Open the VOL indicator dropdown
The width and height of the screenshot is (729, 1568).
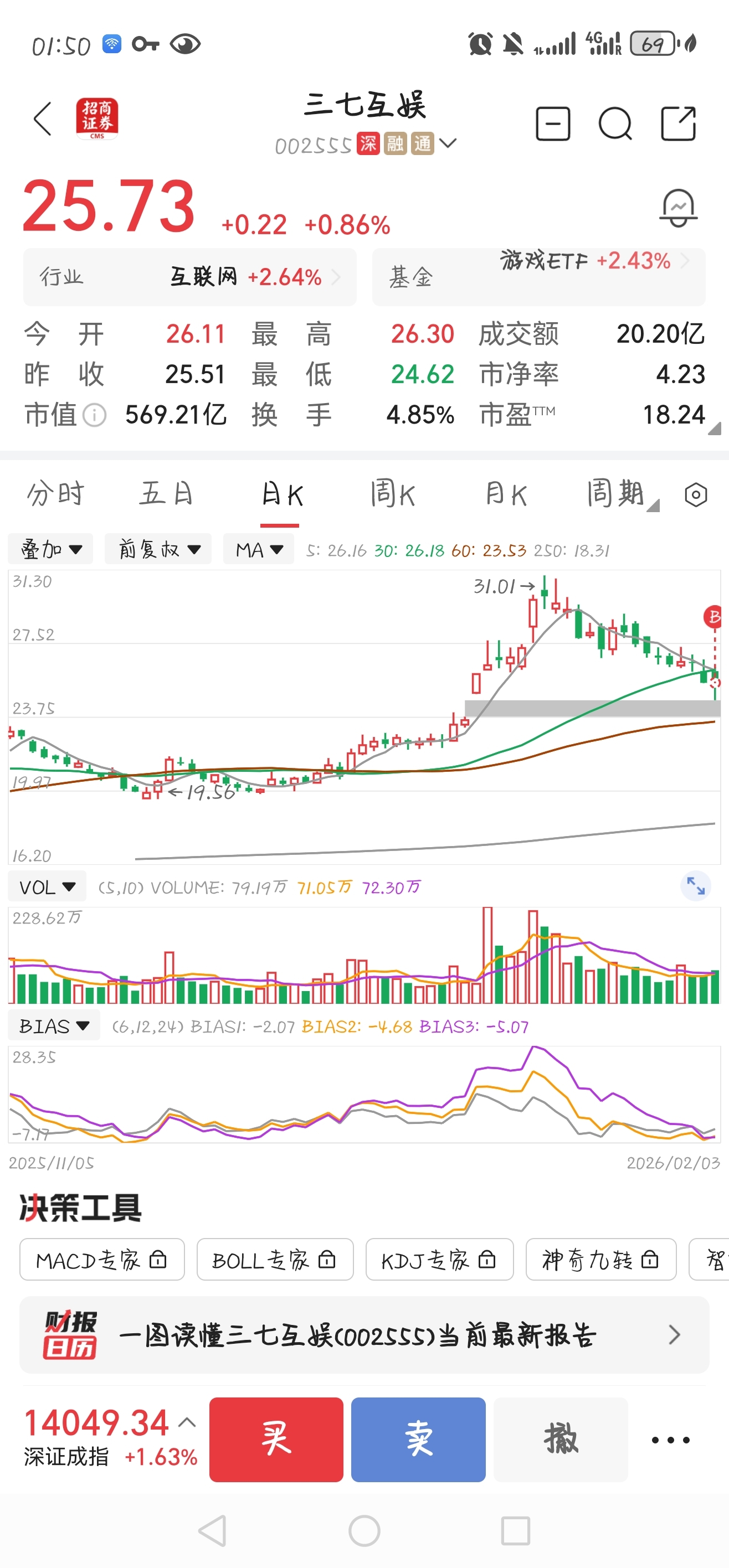click(47, 887)
